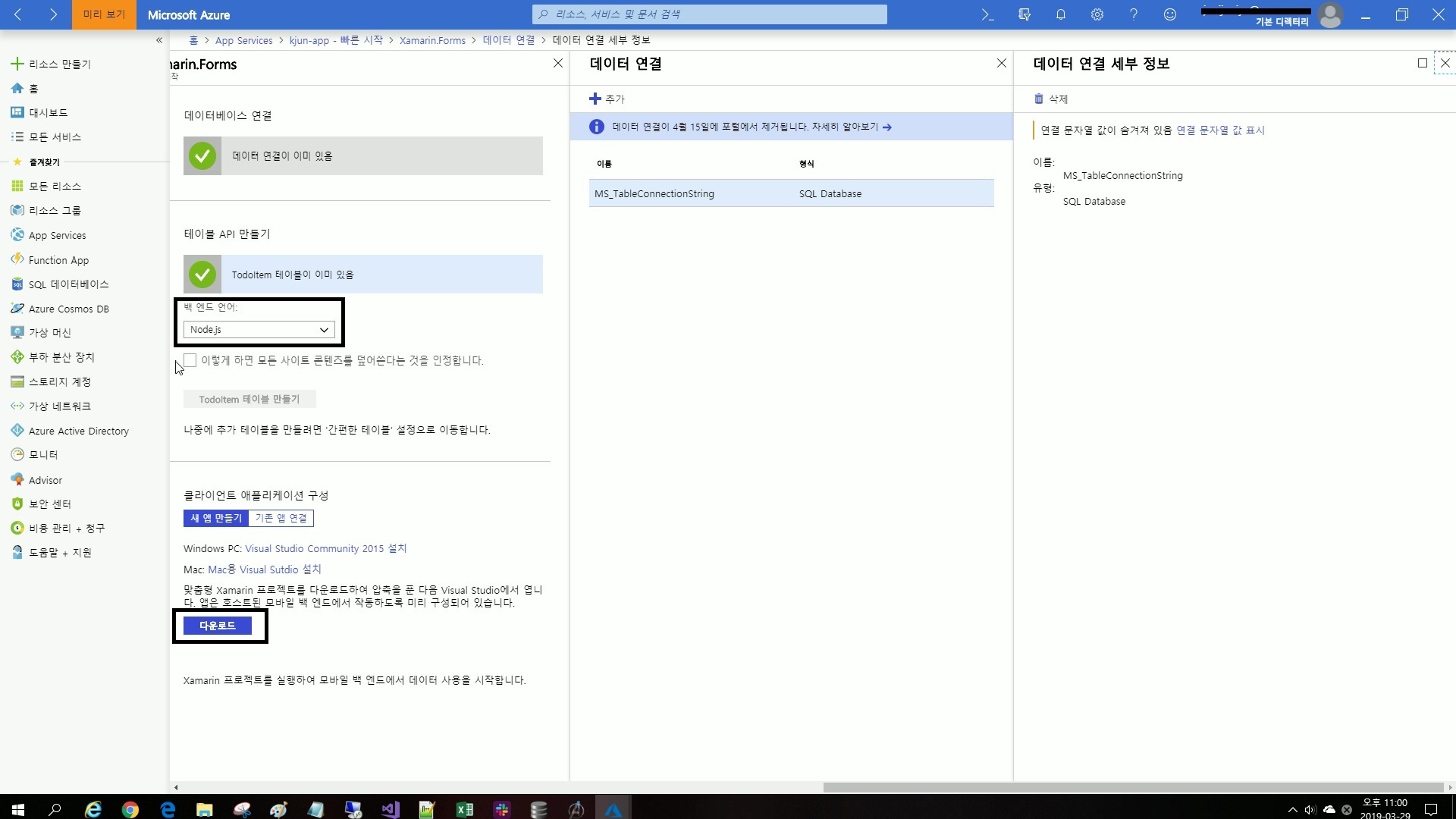Click the delete trash icon (삭제)
Image resolution: width=1456 pixels, height=819 pixels.
click(1039, 99)
